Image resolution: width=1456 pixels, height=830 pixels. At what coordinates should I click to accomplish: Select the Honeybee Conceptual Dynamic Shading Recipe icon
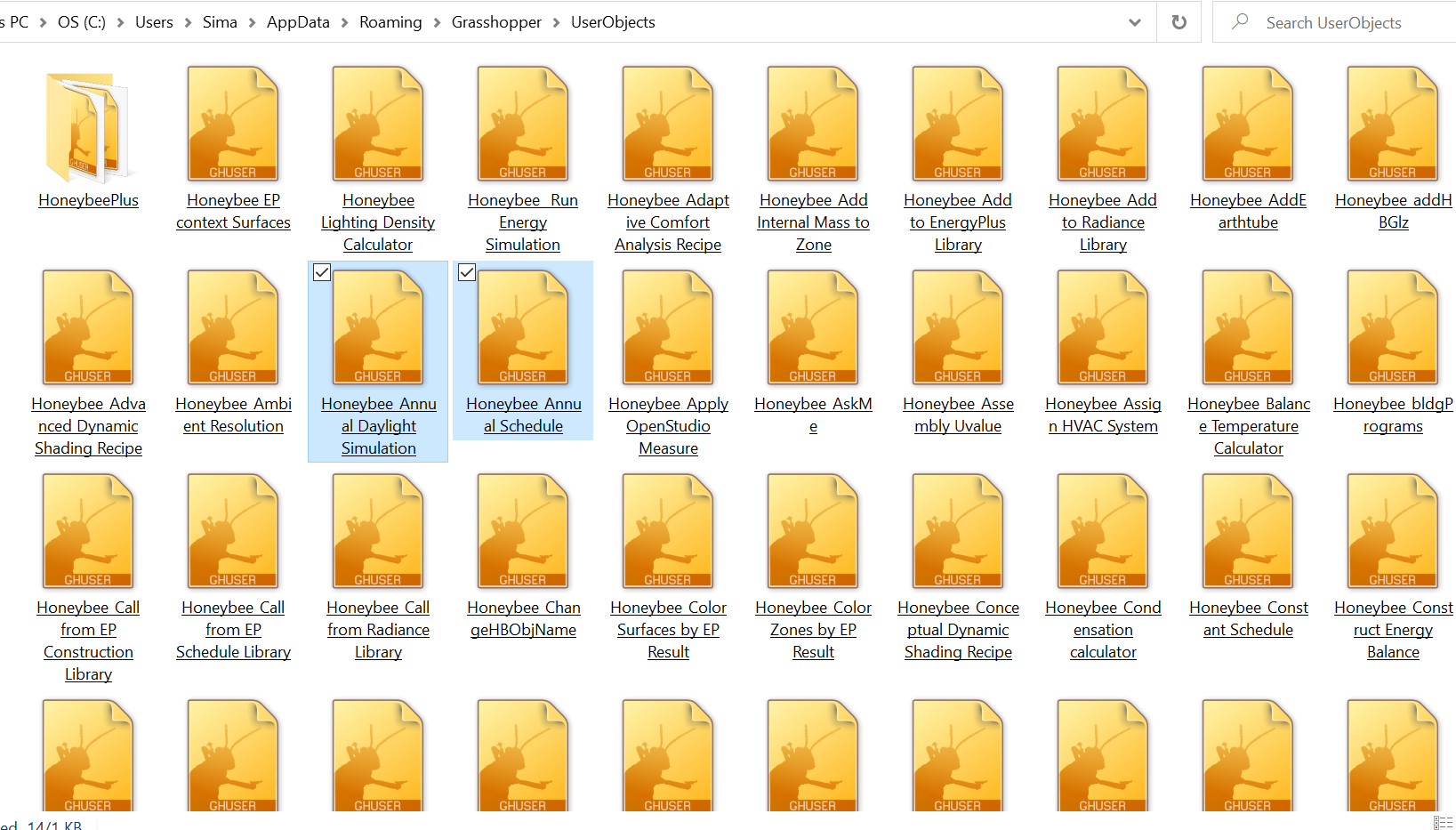[958, 531]
